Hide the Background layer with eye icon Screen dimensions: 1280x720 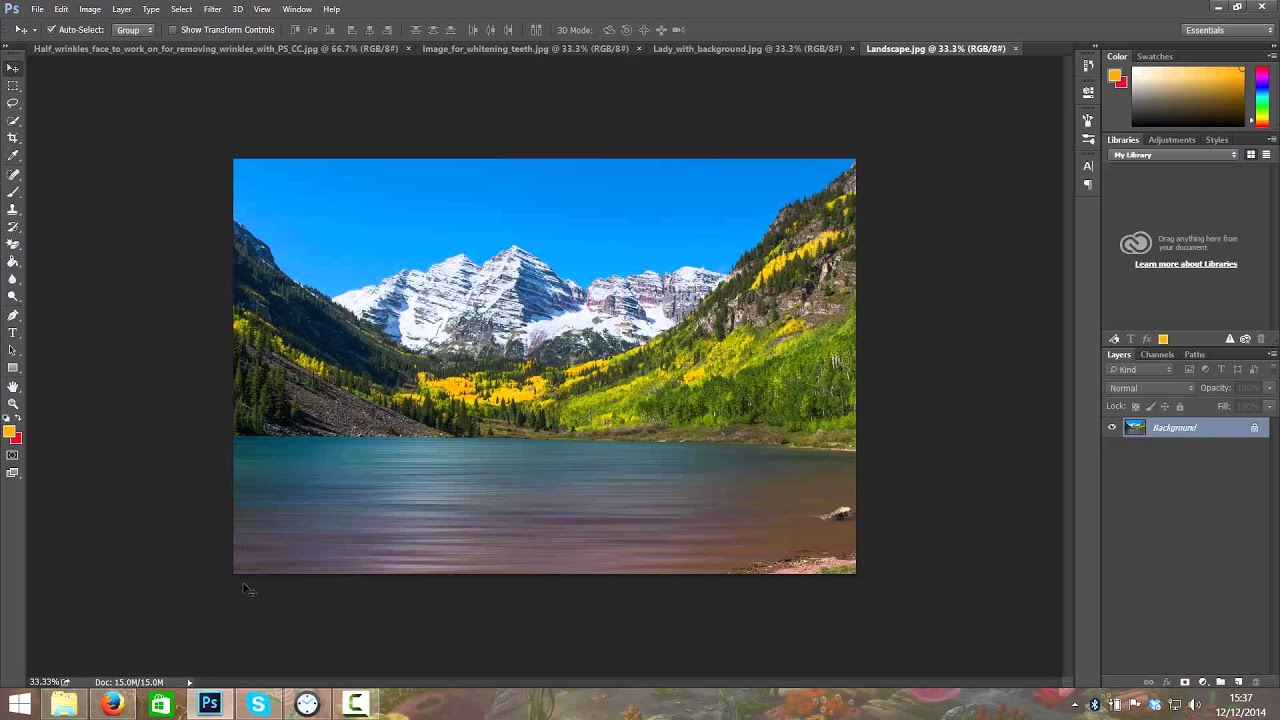click(1112, 428)
